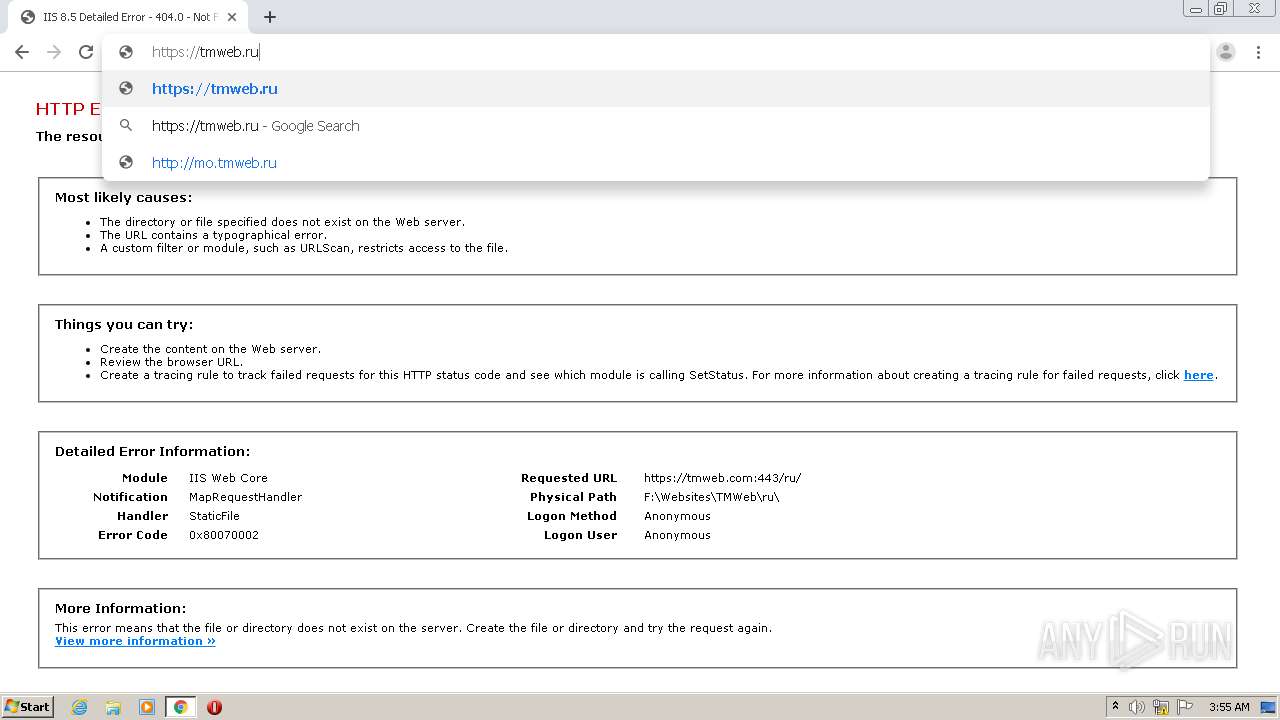The image size is (1280, 720).
Task: Click the 'MapRequestHandler' notification value
Action: pyautogui.click(x=245, y=497)
